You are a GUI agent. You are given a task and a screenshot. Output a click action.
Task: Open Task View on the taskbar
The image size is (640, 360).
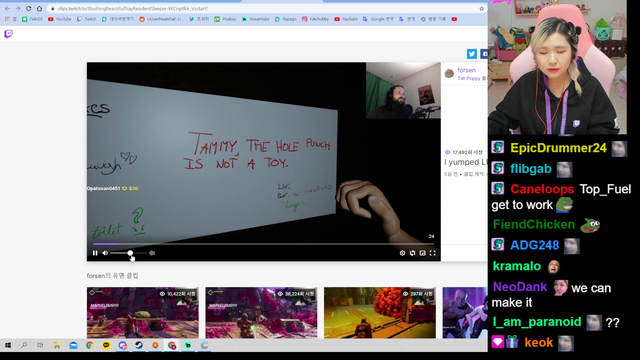coord(40,345)
